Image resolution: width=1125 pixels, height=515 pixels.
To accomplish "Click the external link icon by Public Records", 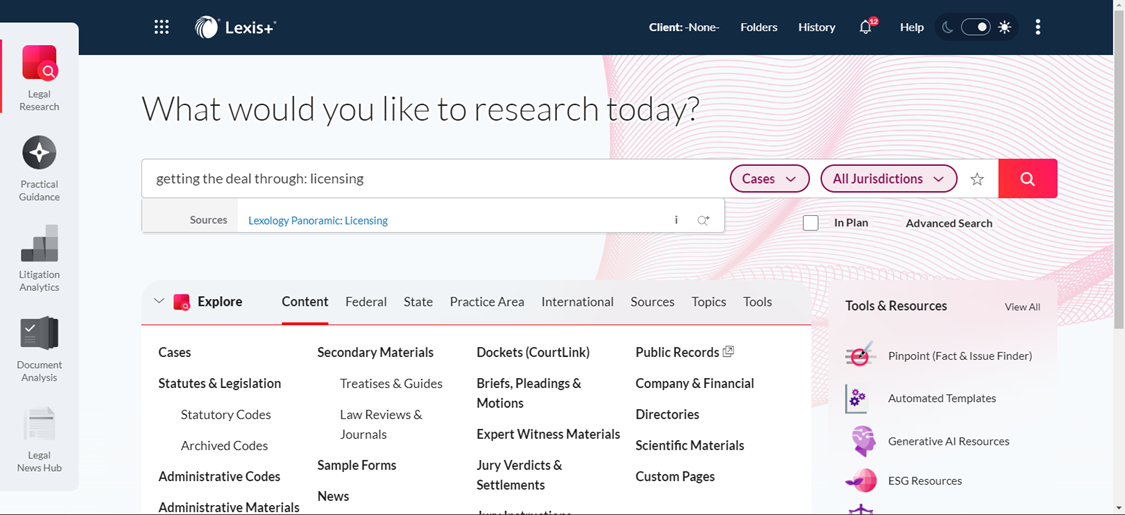I will (x=729, y=351).
